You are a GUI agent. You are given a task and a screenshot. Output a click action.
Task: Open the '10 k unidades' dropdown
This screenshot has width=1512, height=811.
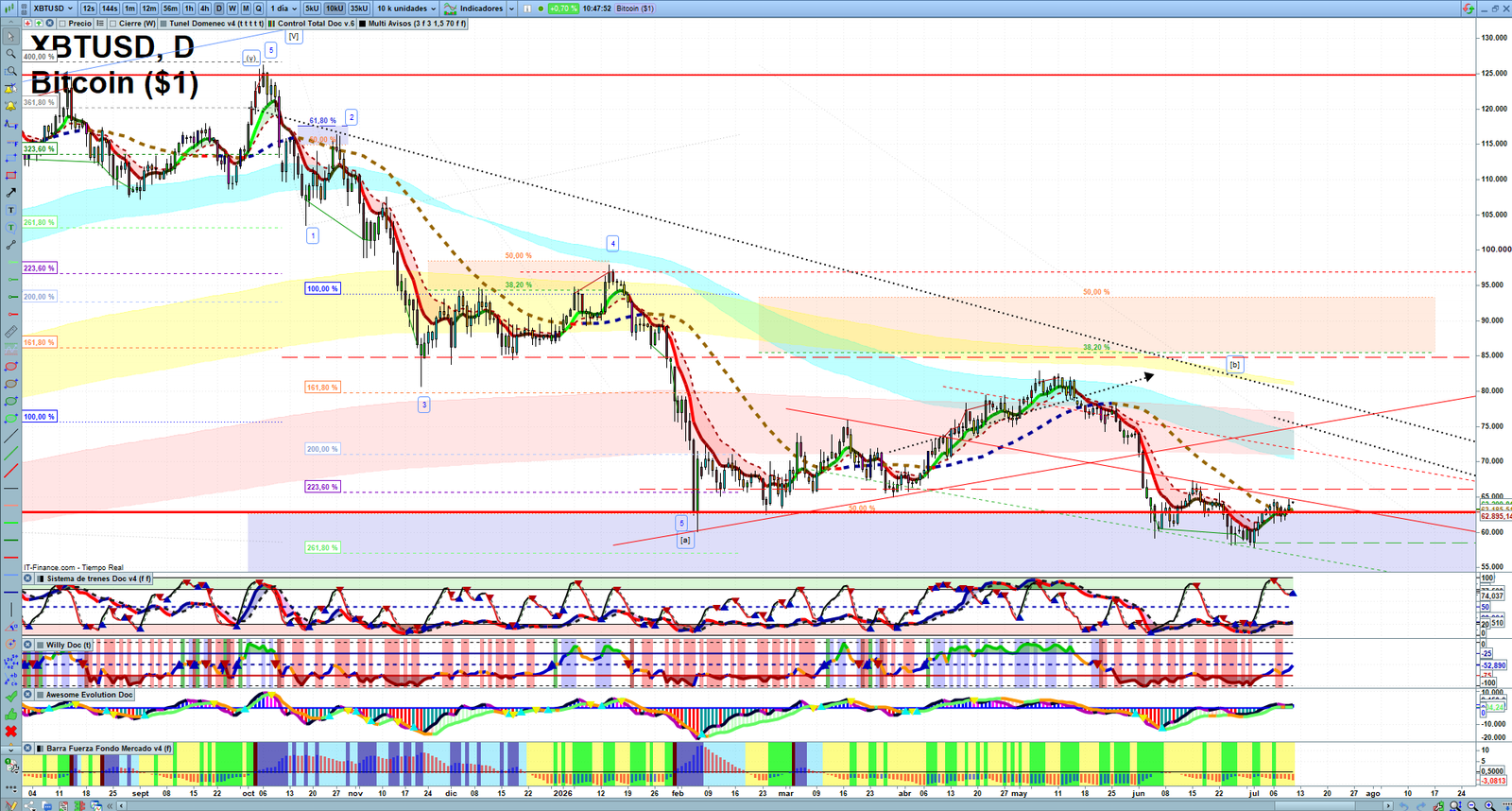tap(406, 9)
